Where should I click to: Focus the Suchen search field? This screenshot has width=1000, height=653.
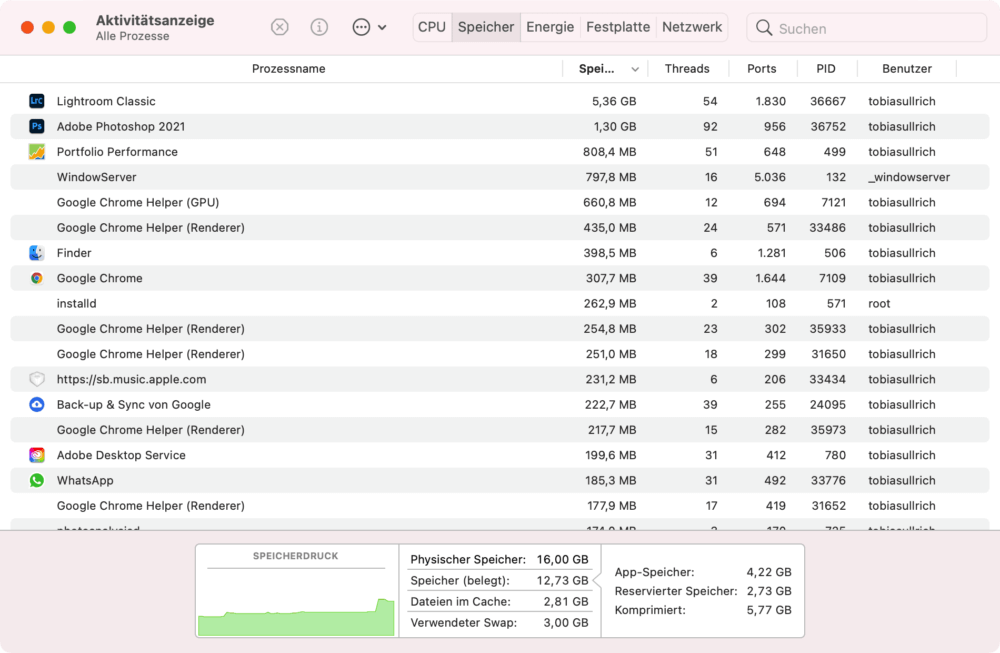click(866, 28)
